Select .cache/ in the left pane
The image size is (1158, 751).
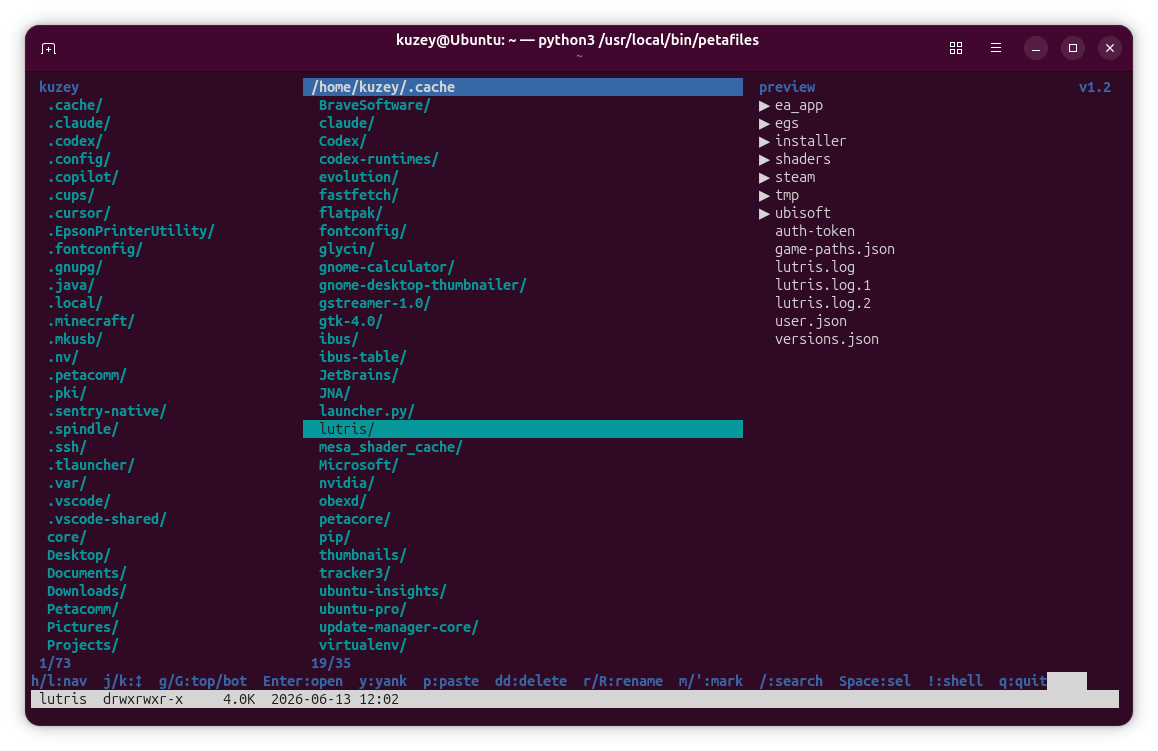75,105
